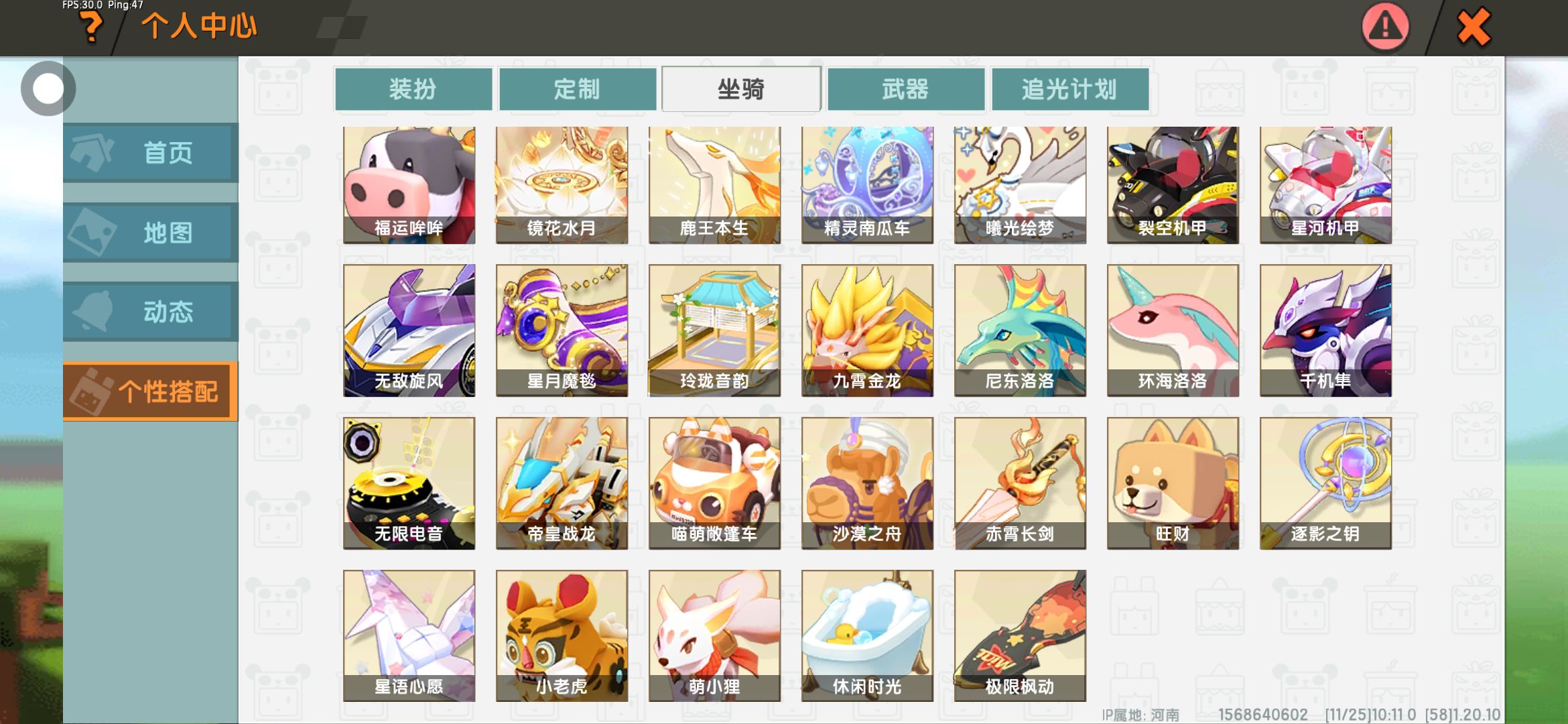Go to 首页 in the sidebar
The image size is (1568, 724).
pyautogui.click(x=150, y=153)
